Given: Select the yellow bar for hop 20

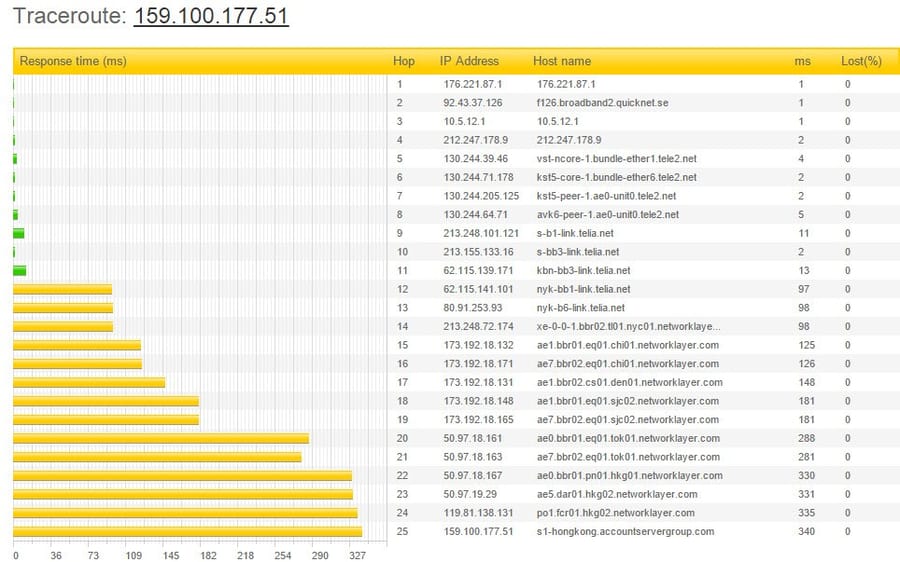Looking at the screenshot, I should coord(161,439).
